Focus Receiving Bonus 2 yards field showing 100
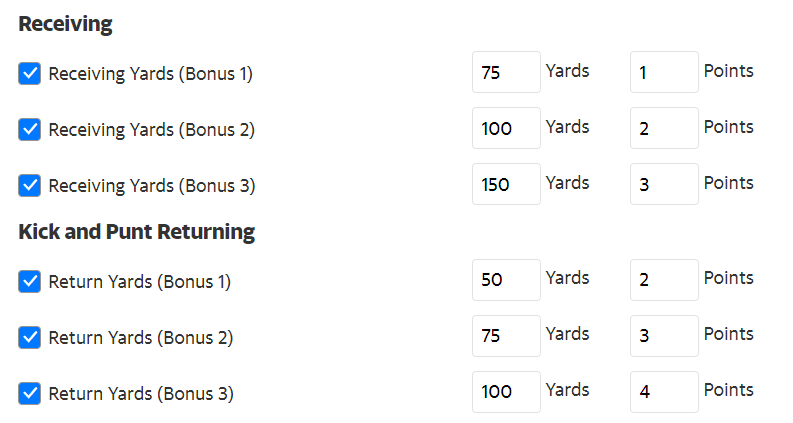Image resolution: width=793 pixels, height=423 pixels. click(x=506, y=129)
